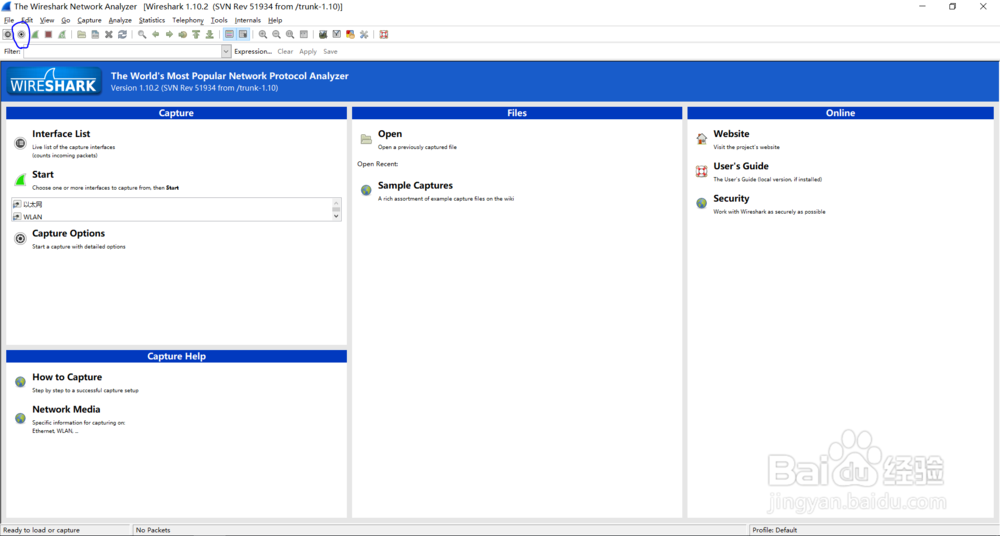This screenshot has height=536, width=1000.
Task: Start a new live capture from toolbar
Action: [x=35, y=34]
